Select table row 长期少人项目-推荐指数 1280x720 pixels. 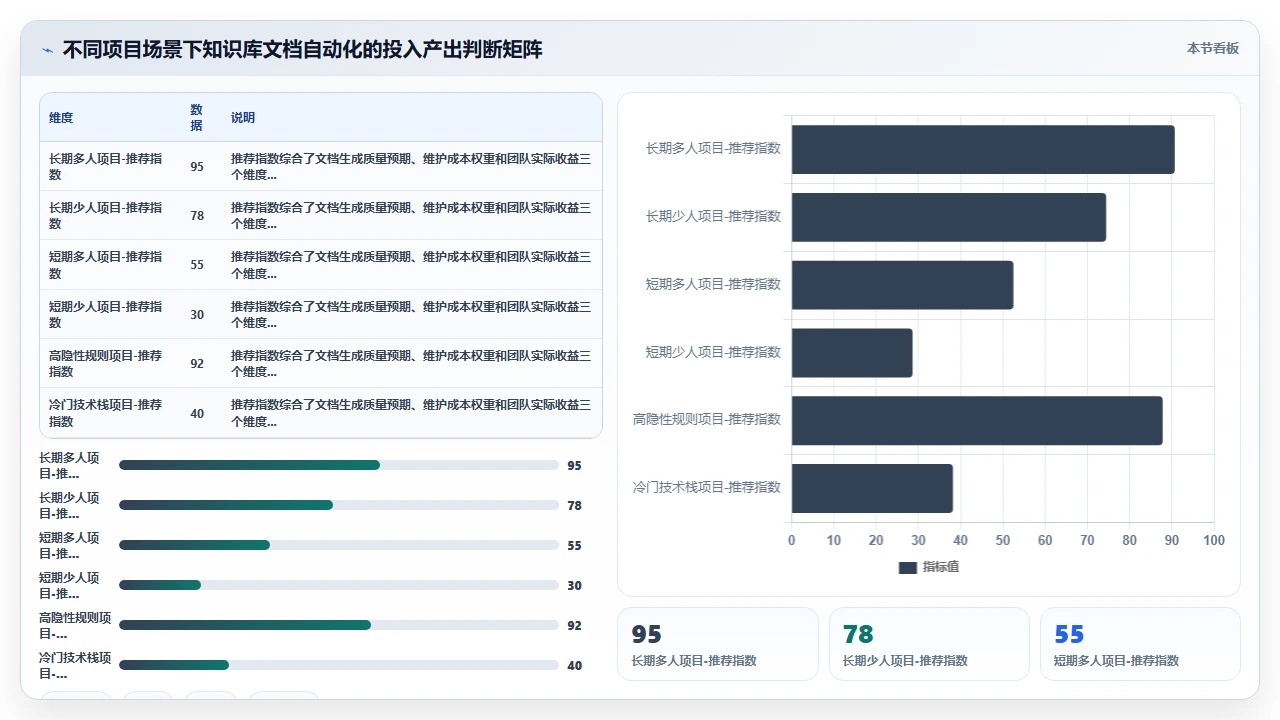click(x=321, y=215)
